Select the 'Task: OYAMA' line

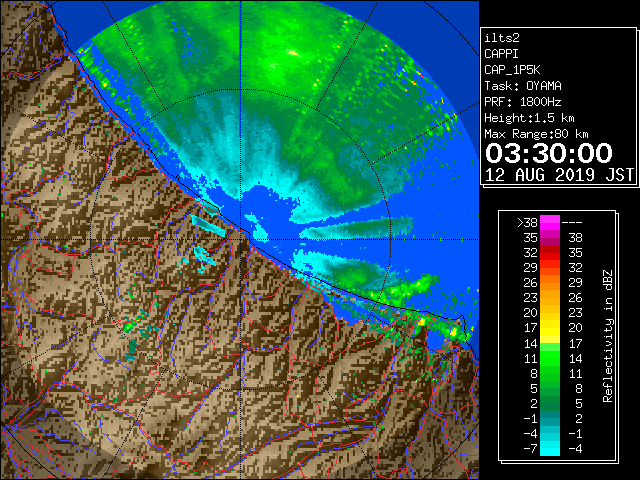(x=523, y=86)
